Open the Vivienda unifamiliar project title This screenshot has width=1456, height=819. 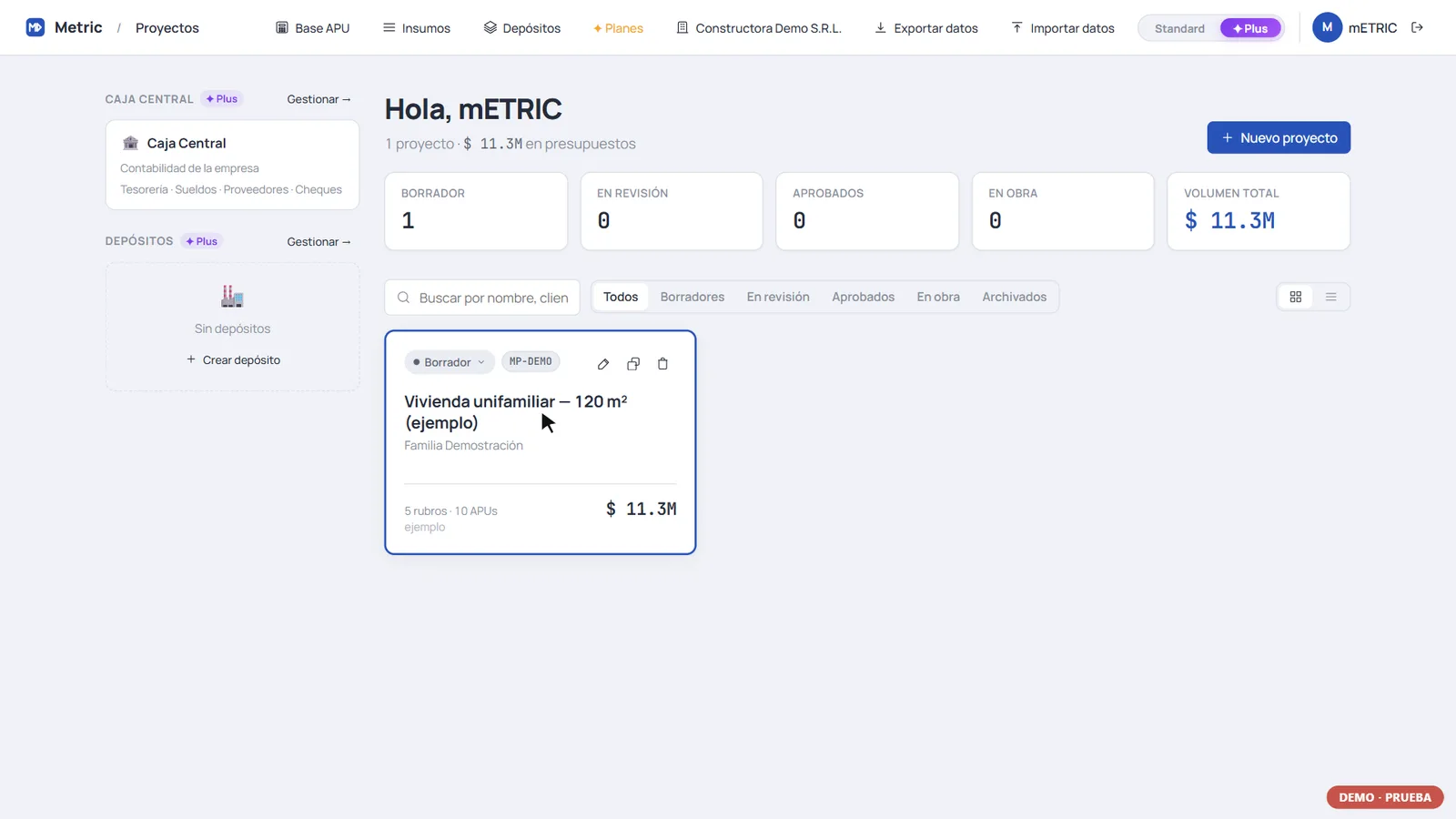coord(516,412)
